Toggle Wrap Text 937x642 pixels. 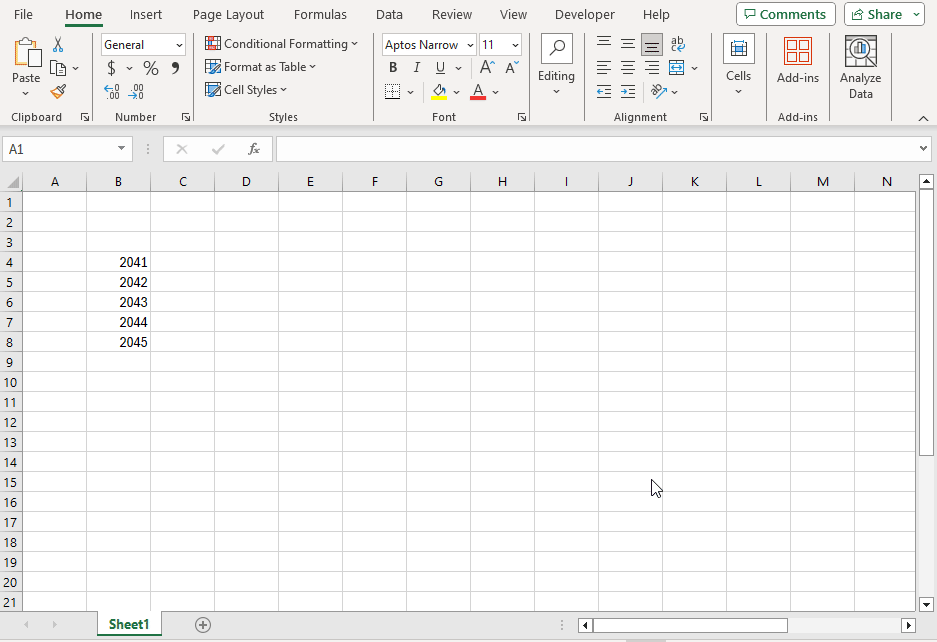click(x=677, y=44)
